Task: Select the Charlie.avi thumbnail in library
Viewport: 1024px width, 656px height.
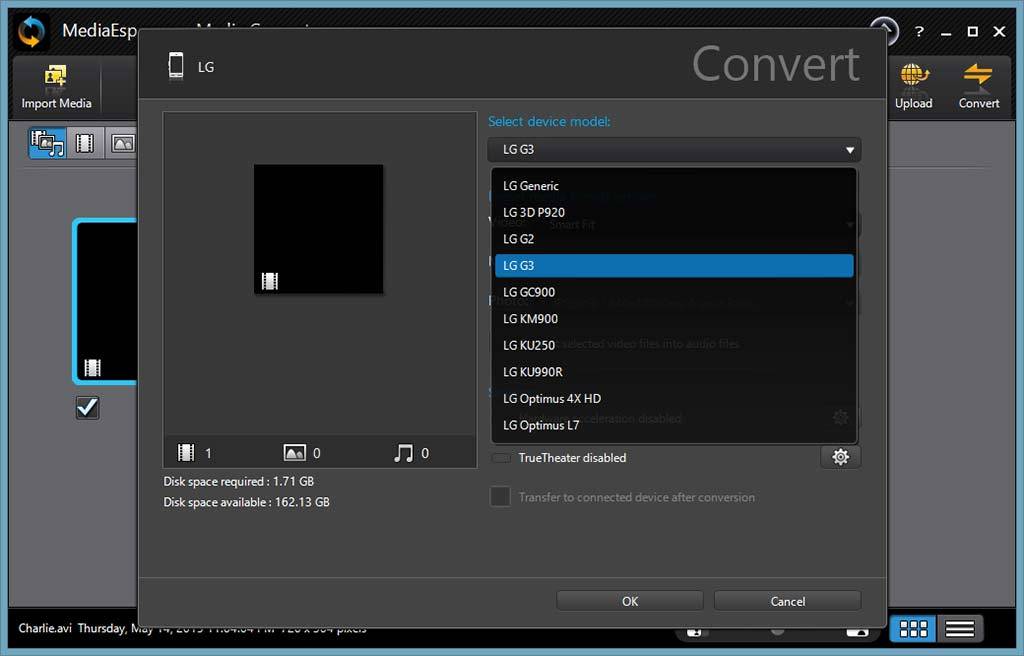Action: pos(106,301)
